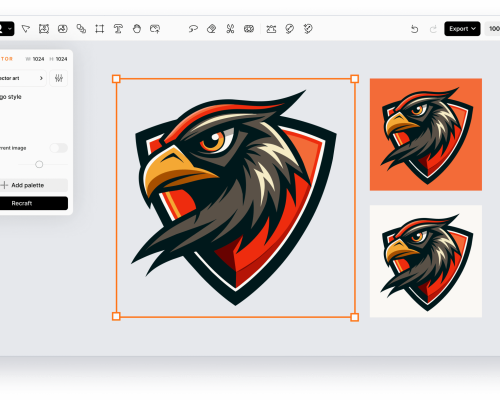
Task: Click the image upload arrow icon
Action: click(155, 29)
